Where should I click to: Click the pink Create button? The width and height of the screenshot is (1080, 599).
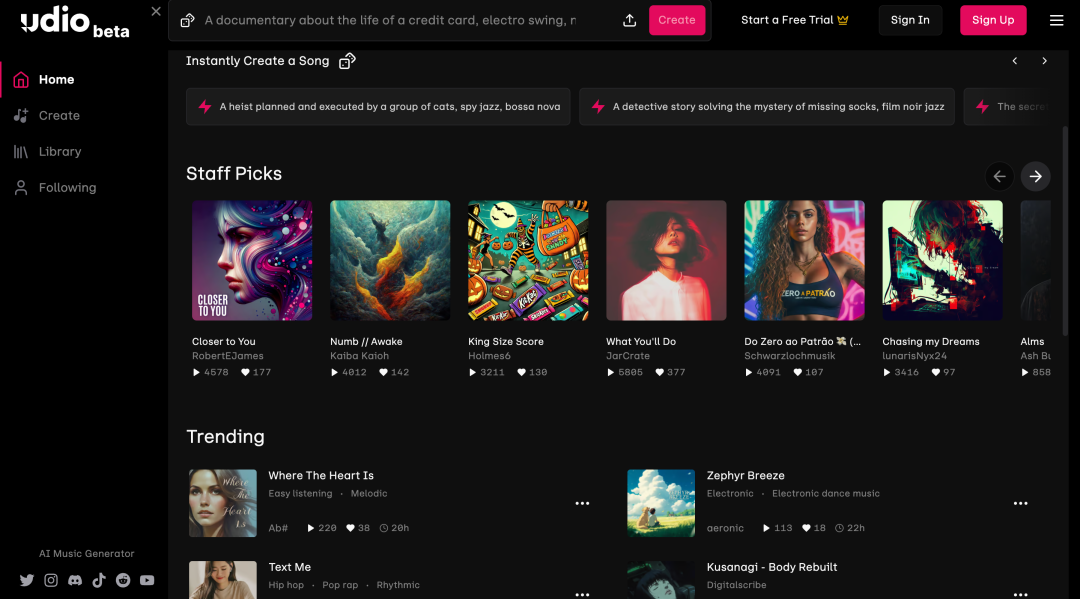(677, 20)
